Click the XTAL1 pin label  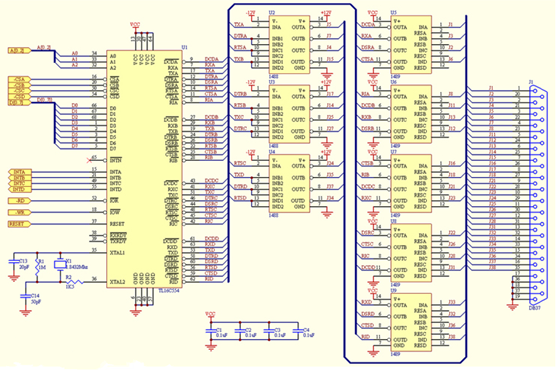point(117,253)
